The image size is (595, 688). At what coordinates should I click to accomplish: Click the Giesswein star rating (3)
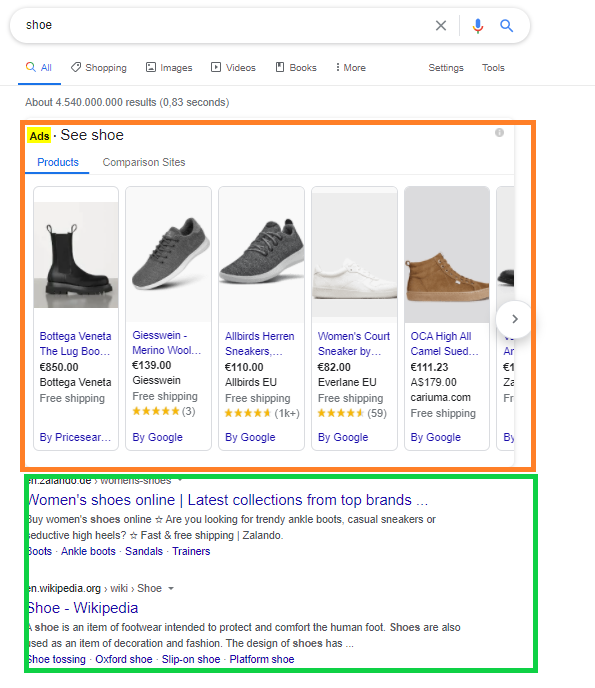click(164, 411)
